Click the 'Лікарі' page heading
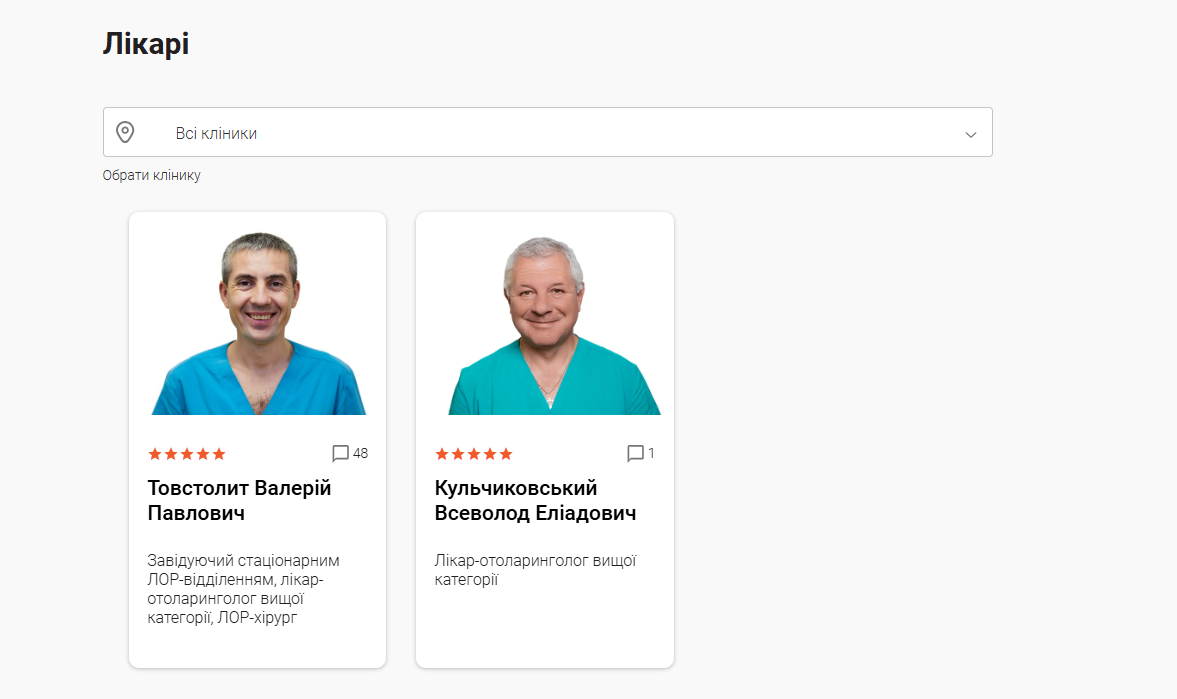Image resolution: width=1177 pixels, height=699 pixels. point(146,44)
